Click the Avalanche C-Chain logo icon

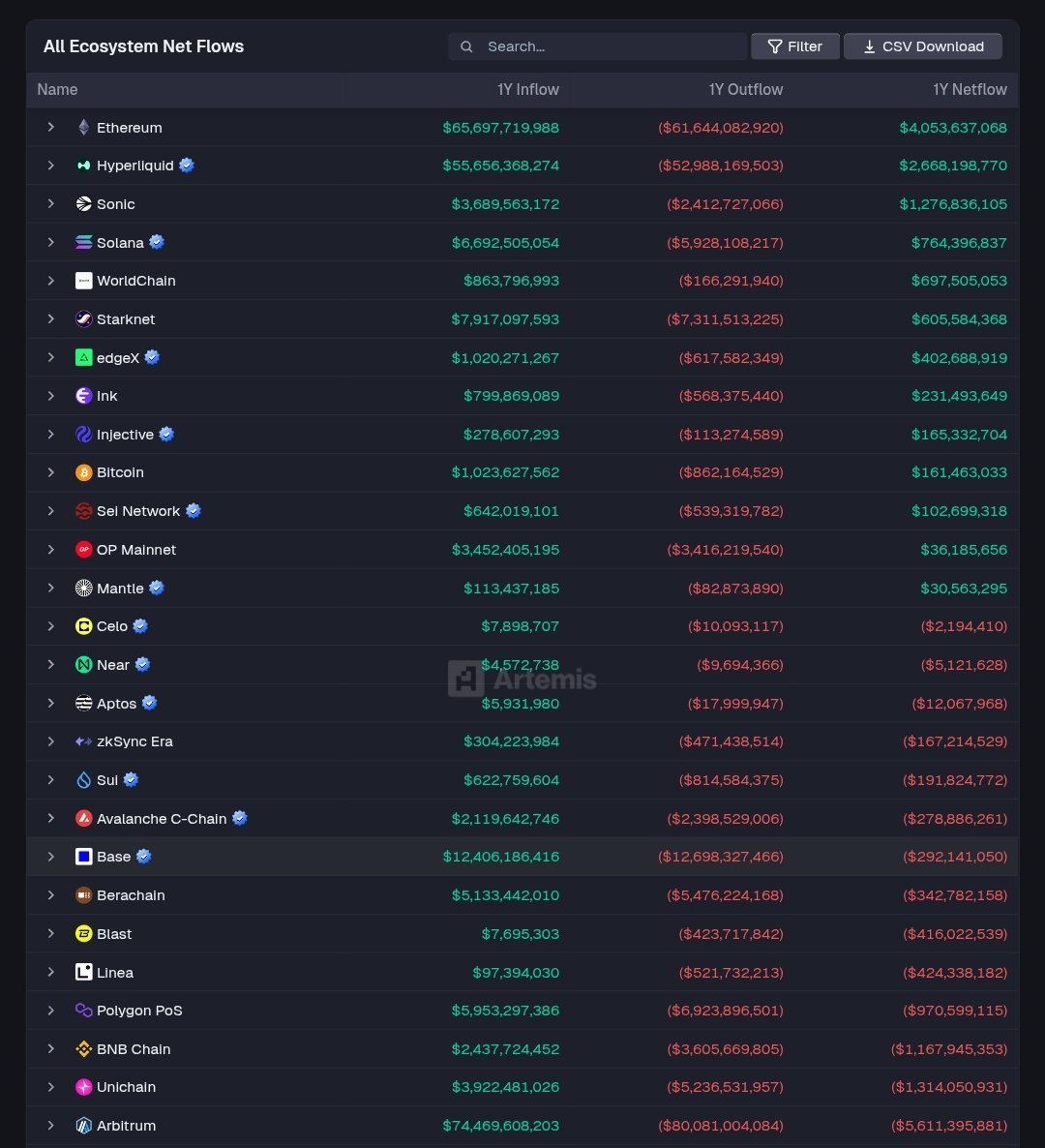83,819
